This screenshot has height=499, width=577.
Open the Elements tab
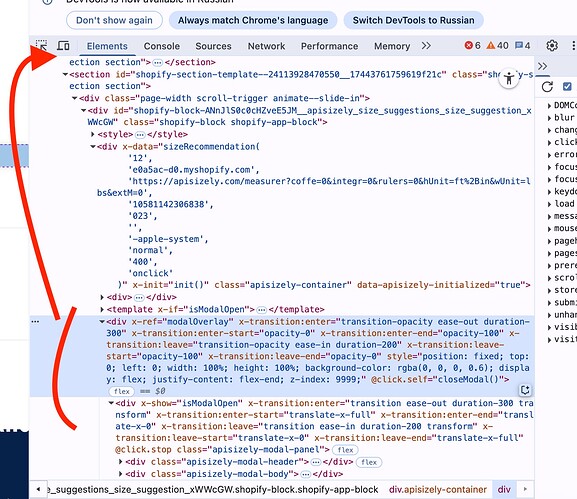point(107,46)
